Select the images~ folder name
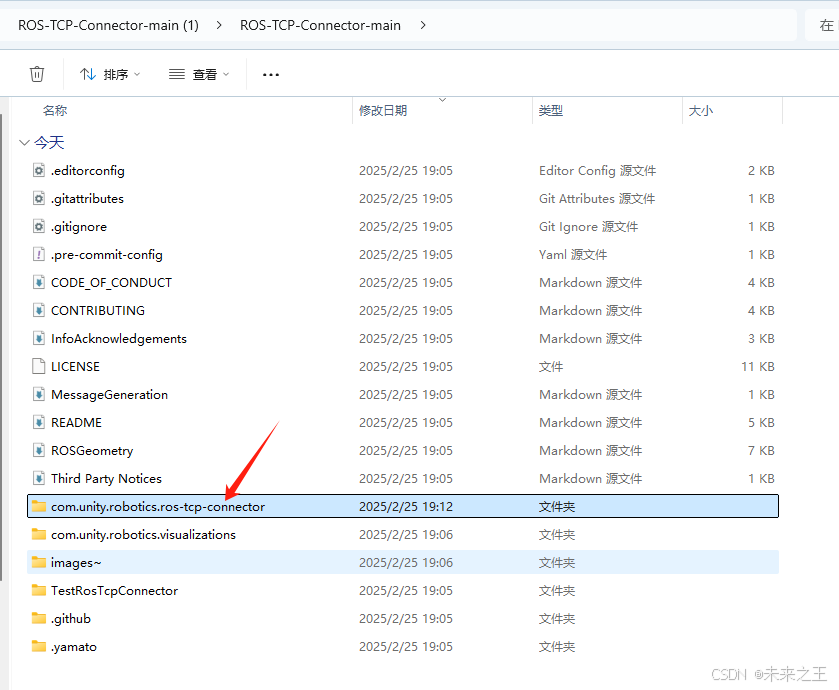 tap(76, 563)
